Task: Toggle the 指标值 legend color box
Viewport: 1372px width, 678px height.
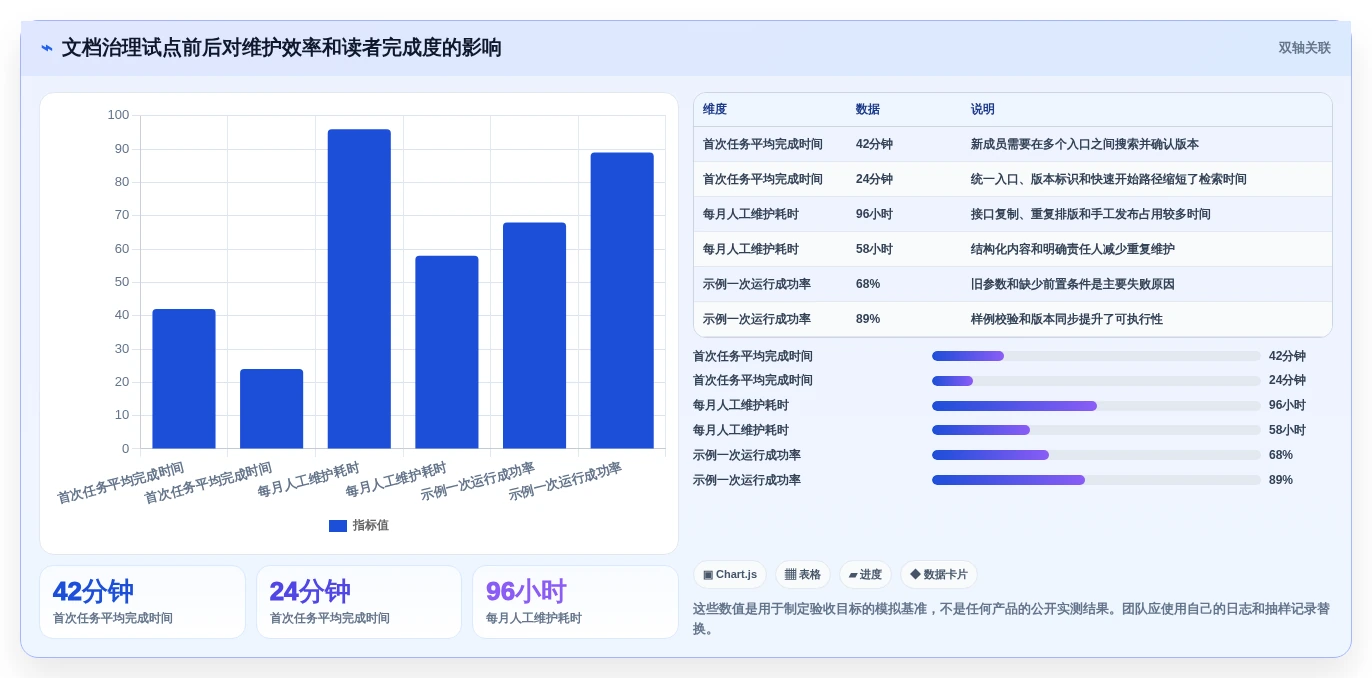Action: click(x=338, y=526)
